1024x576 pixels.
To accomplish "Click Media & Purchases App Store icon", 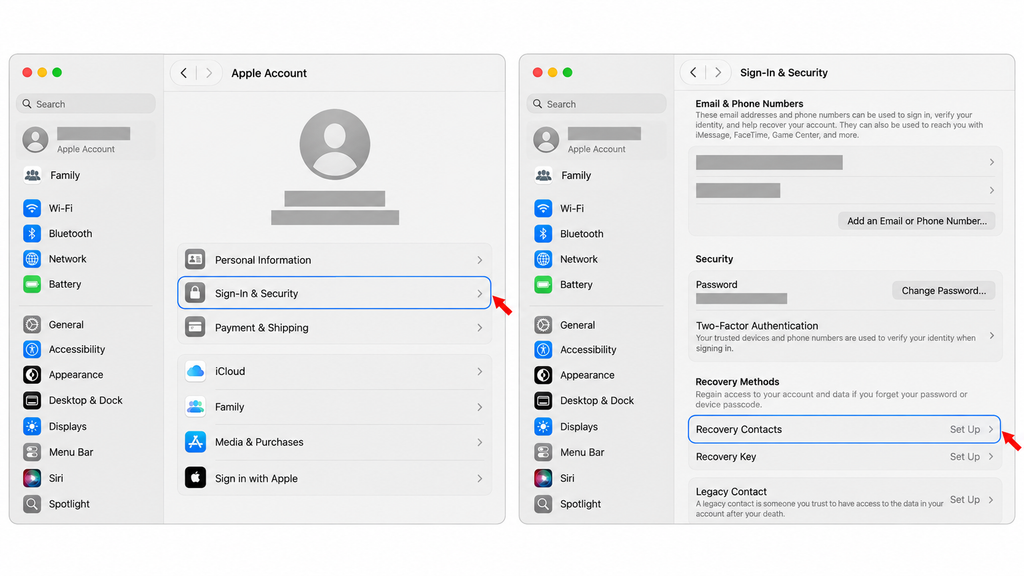I will [195, 442].
